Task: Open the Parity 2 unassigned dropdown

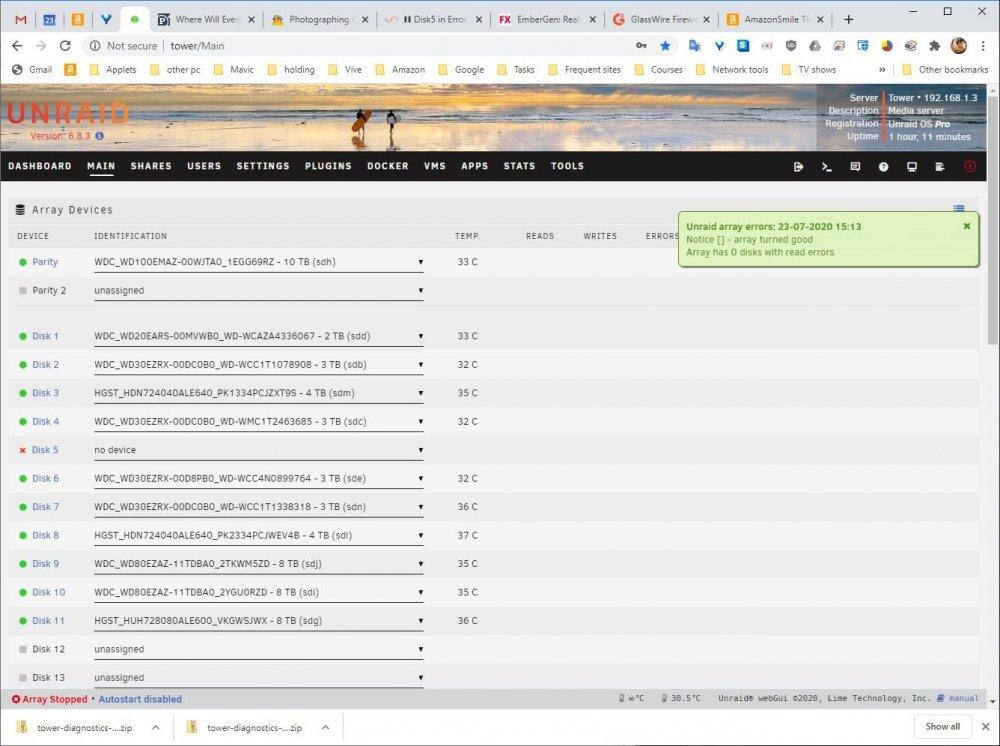Action: pyautogui.click(x=258, y=291)
